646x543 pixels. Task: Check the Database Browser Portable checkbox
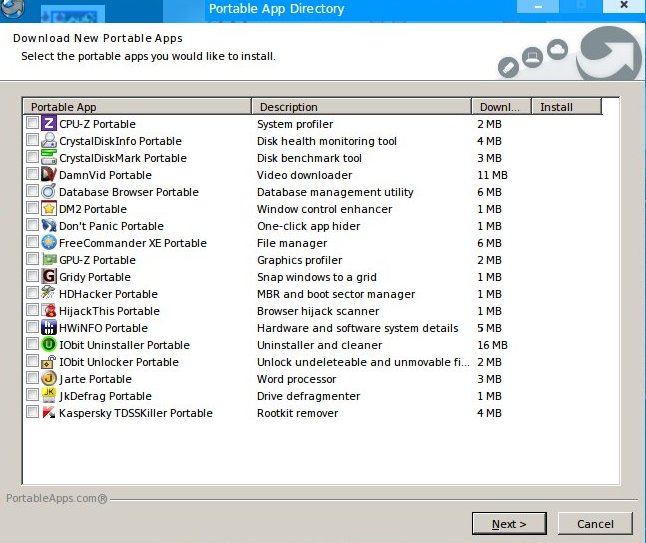(32, 191)
